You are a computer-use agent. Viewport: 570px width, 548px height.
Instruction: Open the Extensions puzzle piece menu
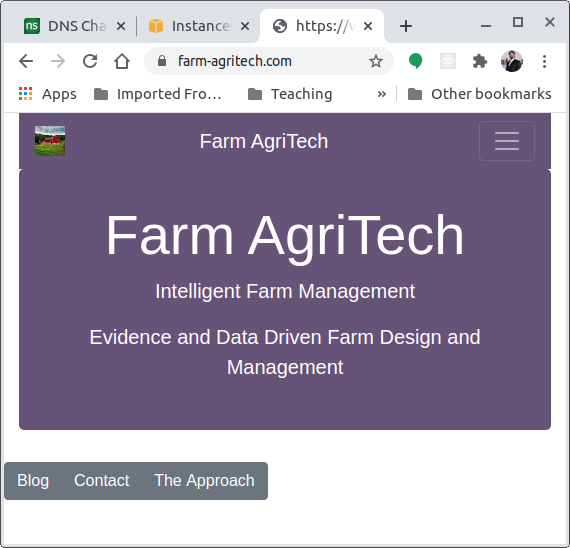[479, 61]
